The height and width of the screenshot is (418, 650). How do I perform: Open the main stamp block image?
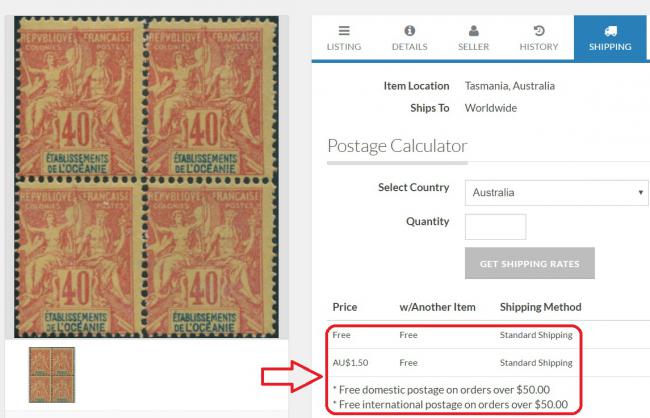coord(146,177)
